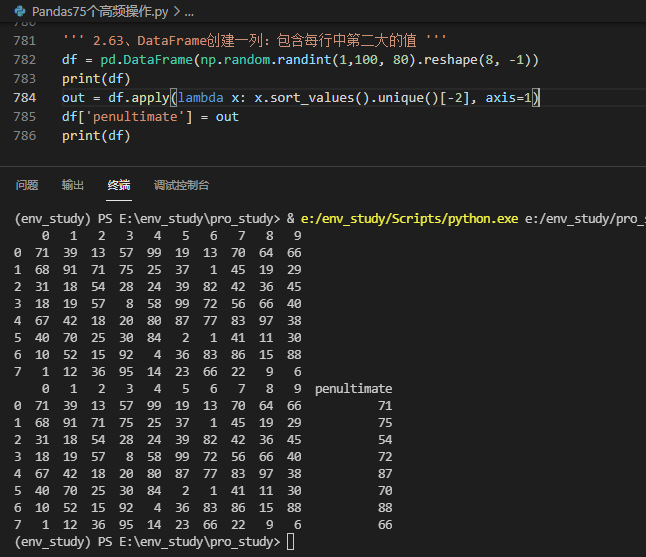646x557 pixels.
Task: Click the Python file icon in breadcrumb
Action: click(19, 11)
